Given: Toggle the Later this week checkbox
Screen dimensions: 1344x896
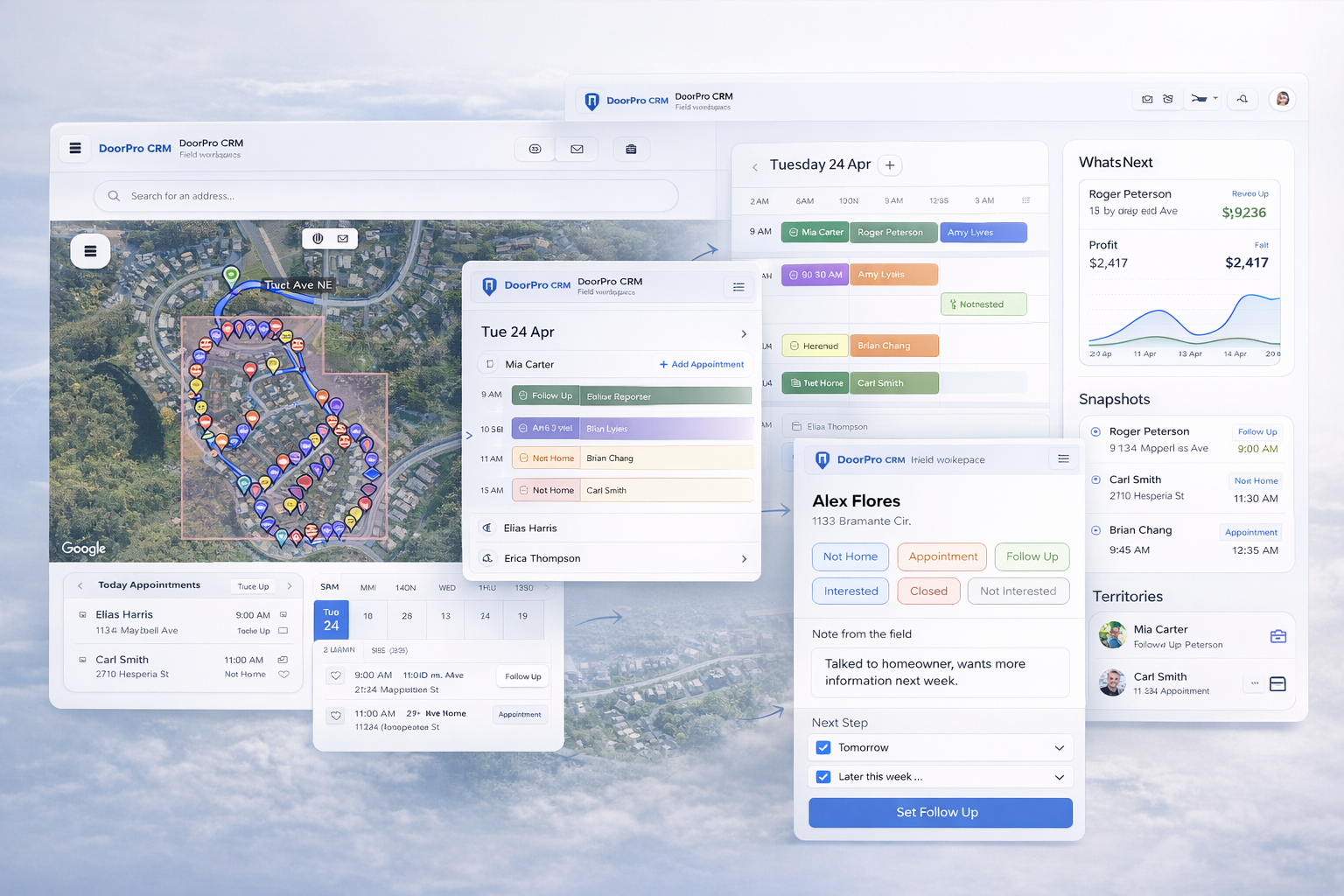Looking at the screenshot, I should (823, 777).
